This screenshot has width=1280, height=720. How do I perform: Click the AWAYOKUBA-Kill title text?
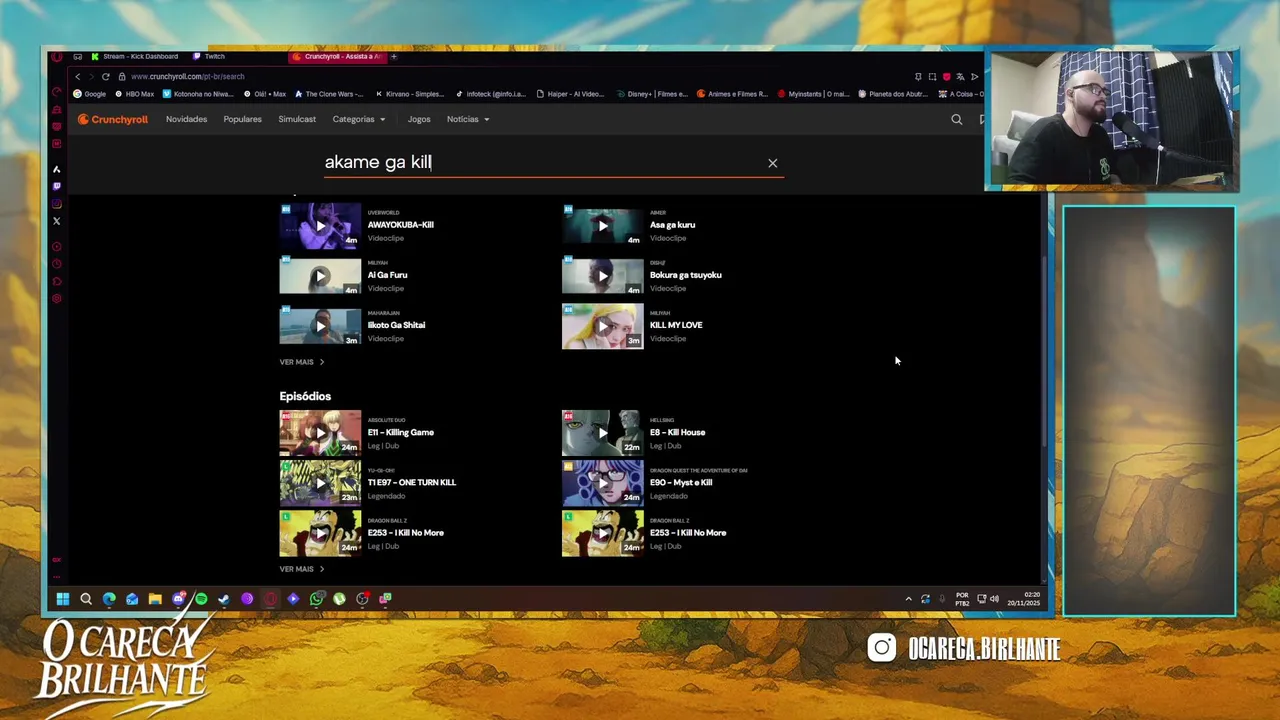coord(401,225)
